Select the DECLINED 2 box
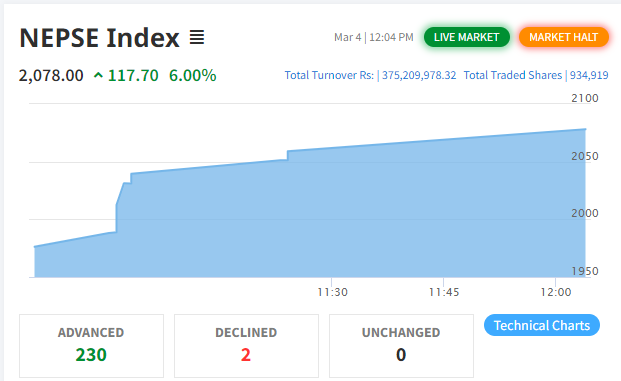This screenshot has width=621, height=381. (x=246, y=346)
